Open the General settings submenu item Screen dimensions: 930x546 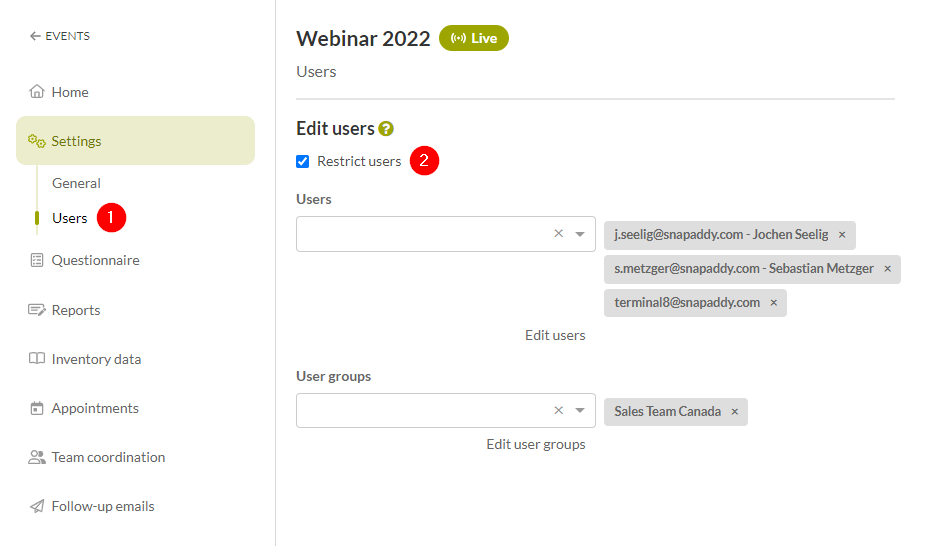point(76,183)
